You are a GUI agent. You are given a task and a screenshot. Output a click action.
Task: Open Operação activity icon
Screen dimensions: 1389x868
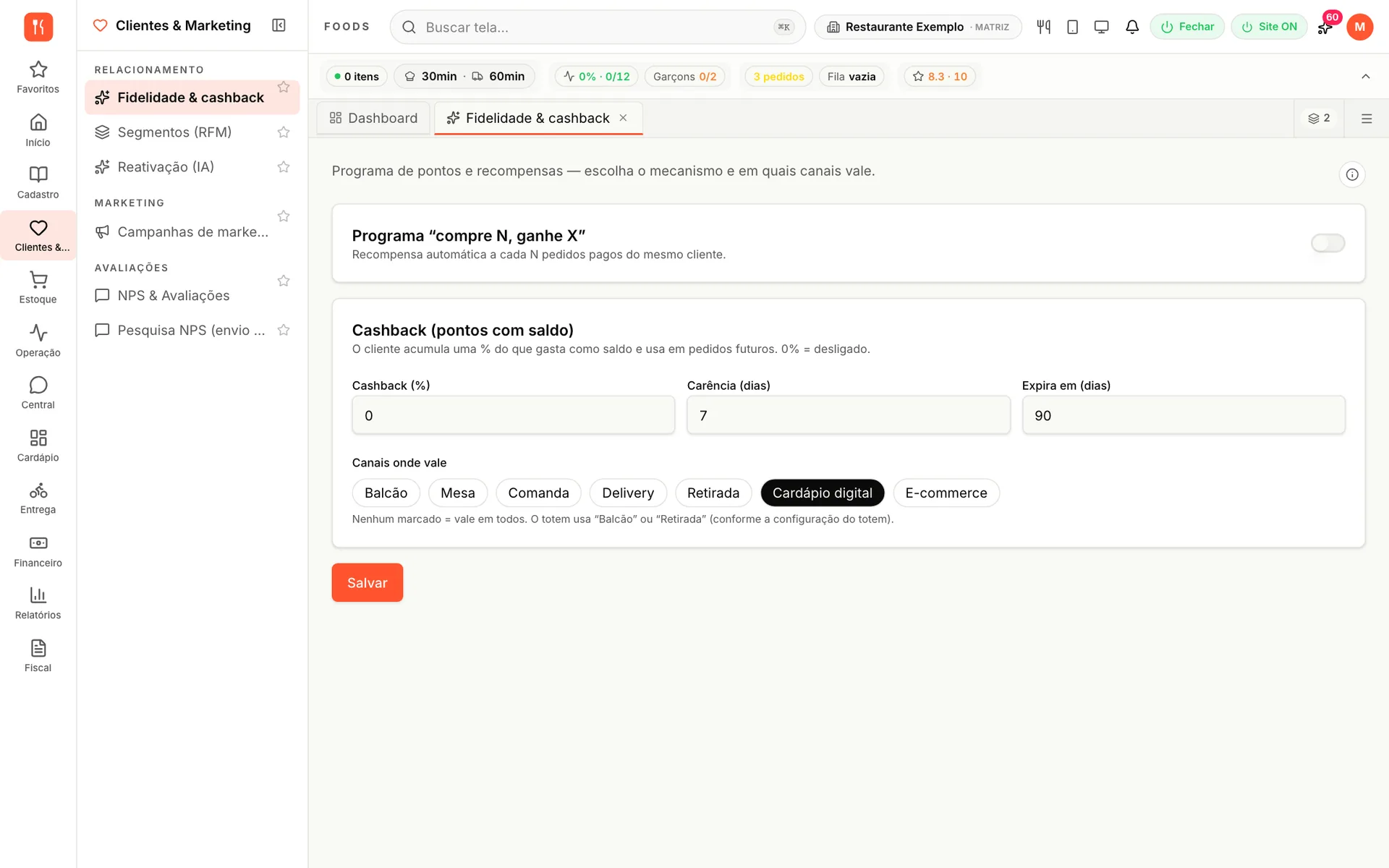click(38, 340)
